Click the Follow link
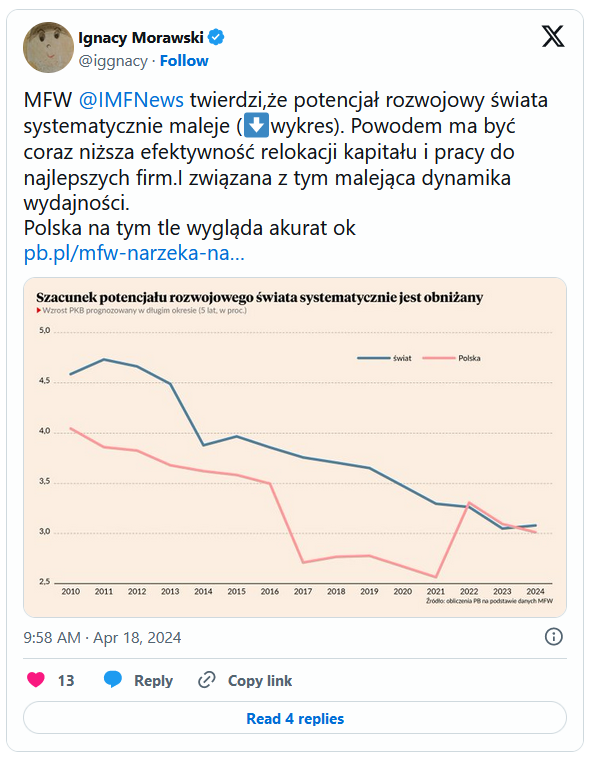The image size is (591, 760). [184, 61]
